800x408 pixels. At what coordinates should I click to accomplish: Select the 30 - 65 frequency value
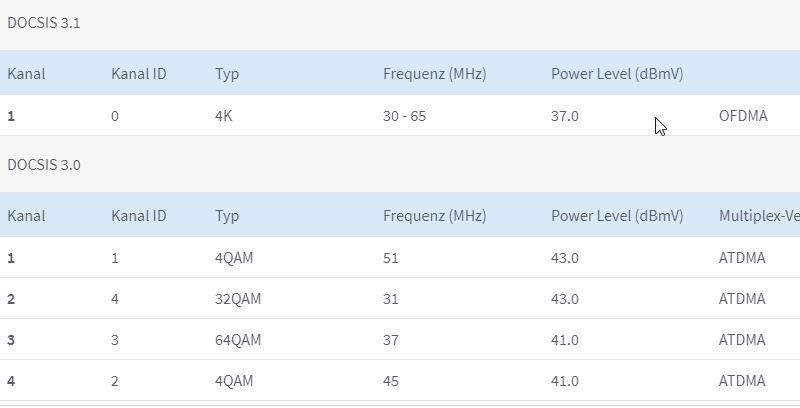click(404, 116)
